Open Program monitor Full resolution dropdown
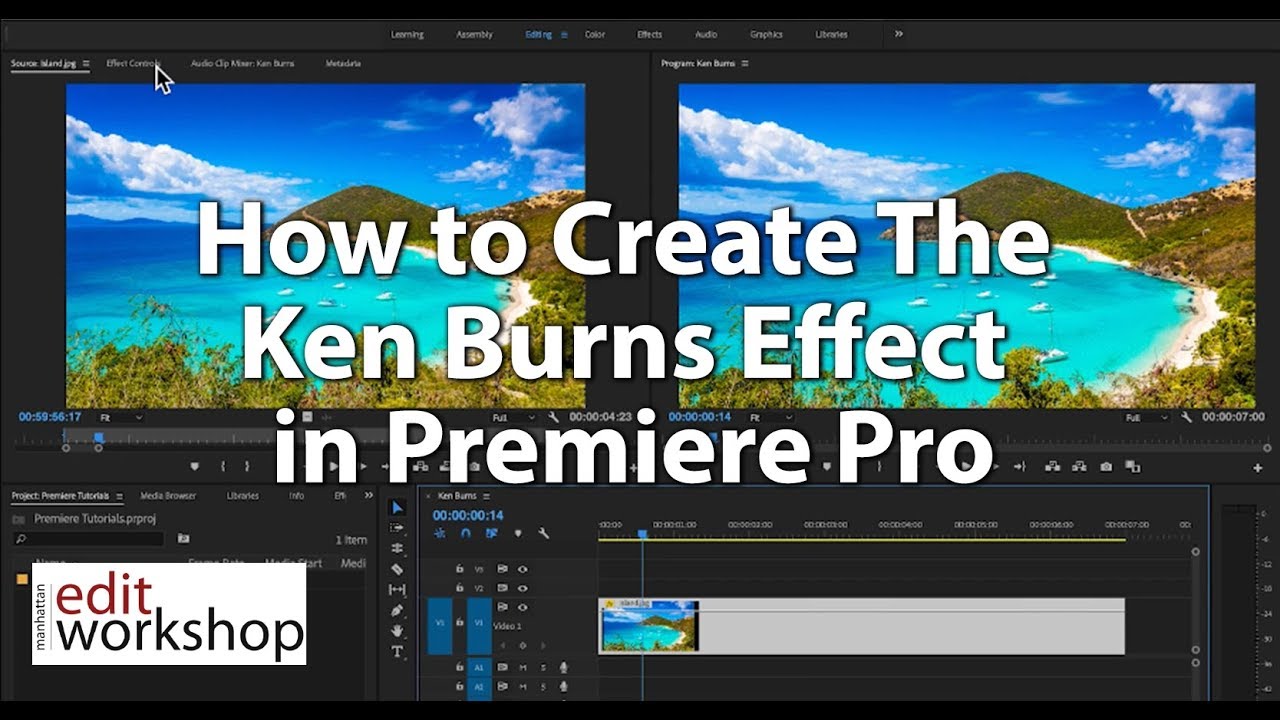The width and height of the screenshot is (1280, 720). tap(1147, 417)
